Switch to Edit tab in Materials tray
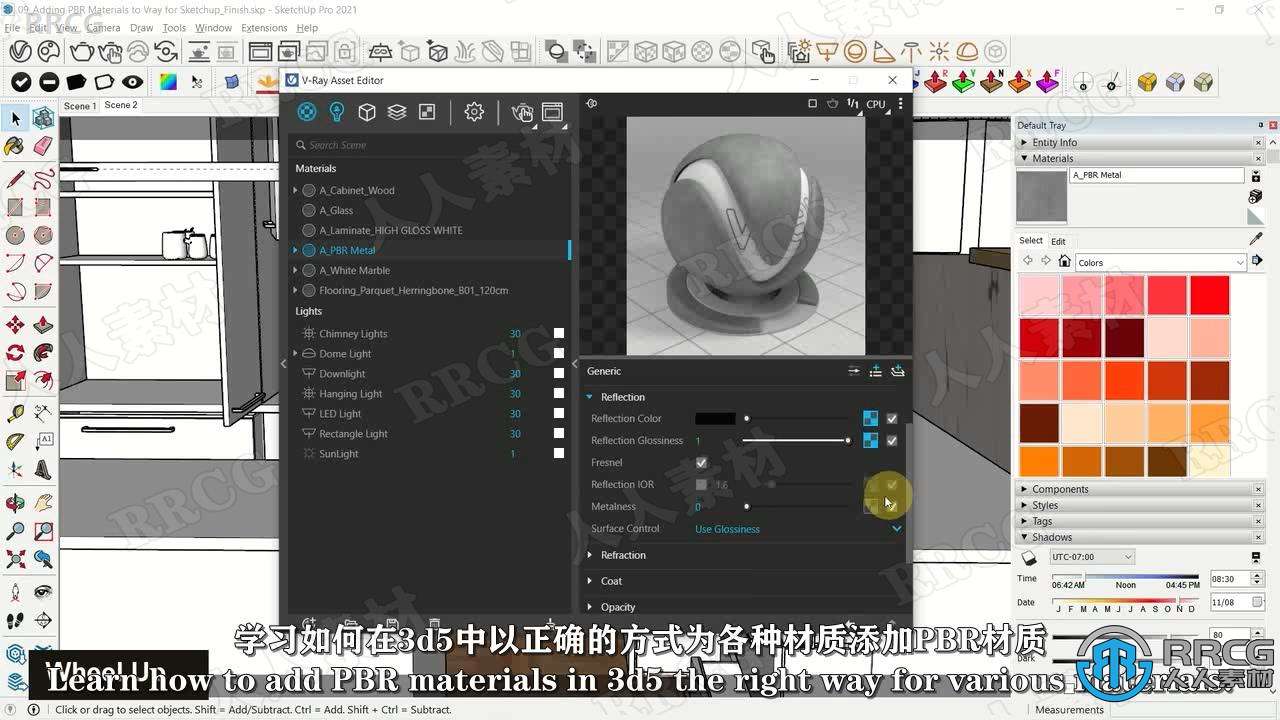 tap(1058, 241)
